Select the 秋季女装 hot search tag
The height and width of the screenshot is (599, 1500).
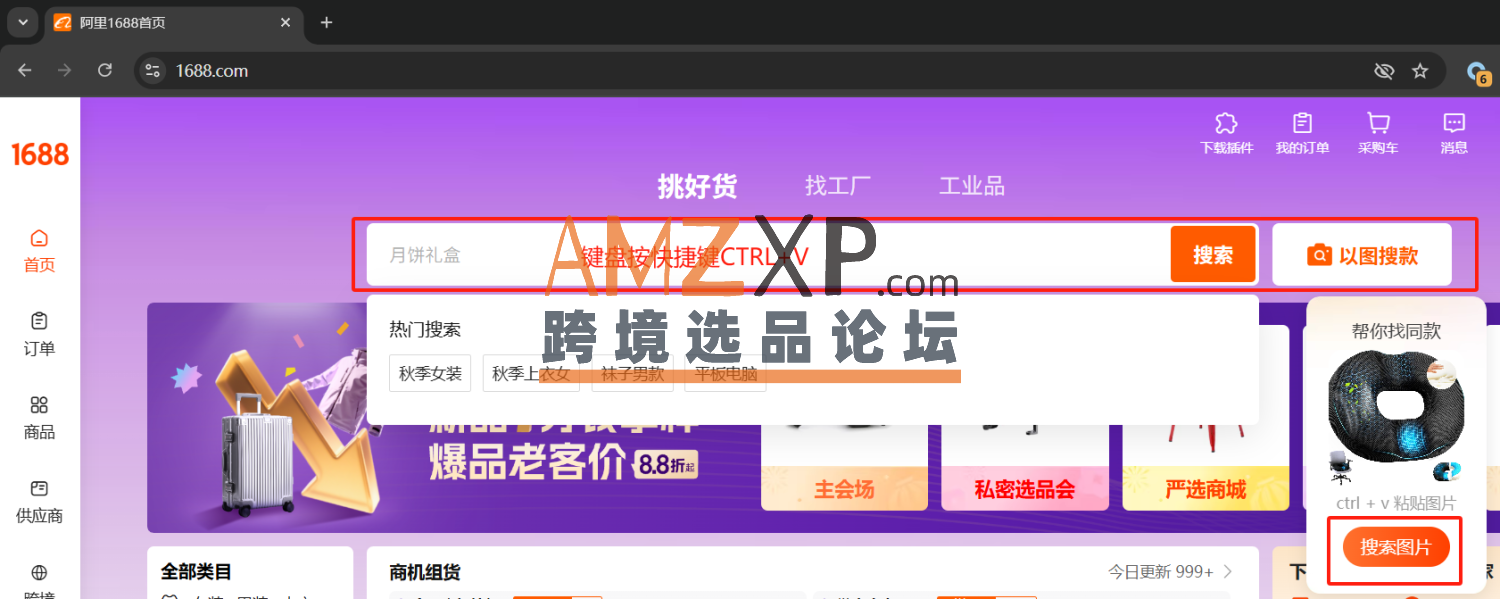tap(430, 374)
